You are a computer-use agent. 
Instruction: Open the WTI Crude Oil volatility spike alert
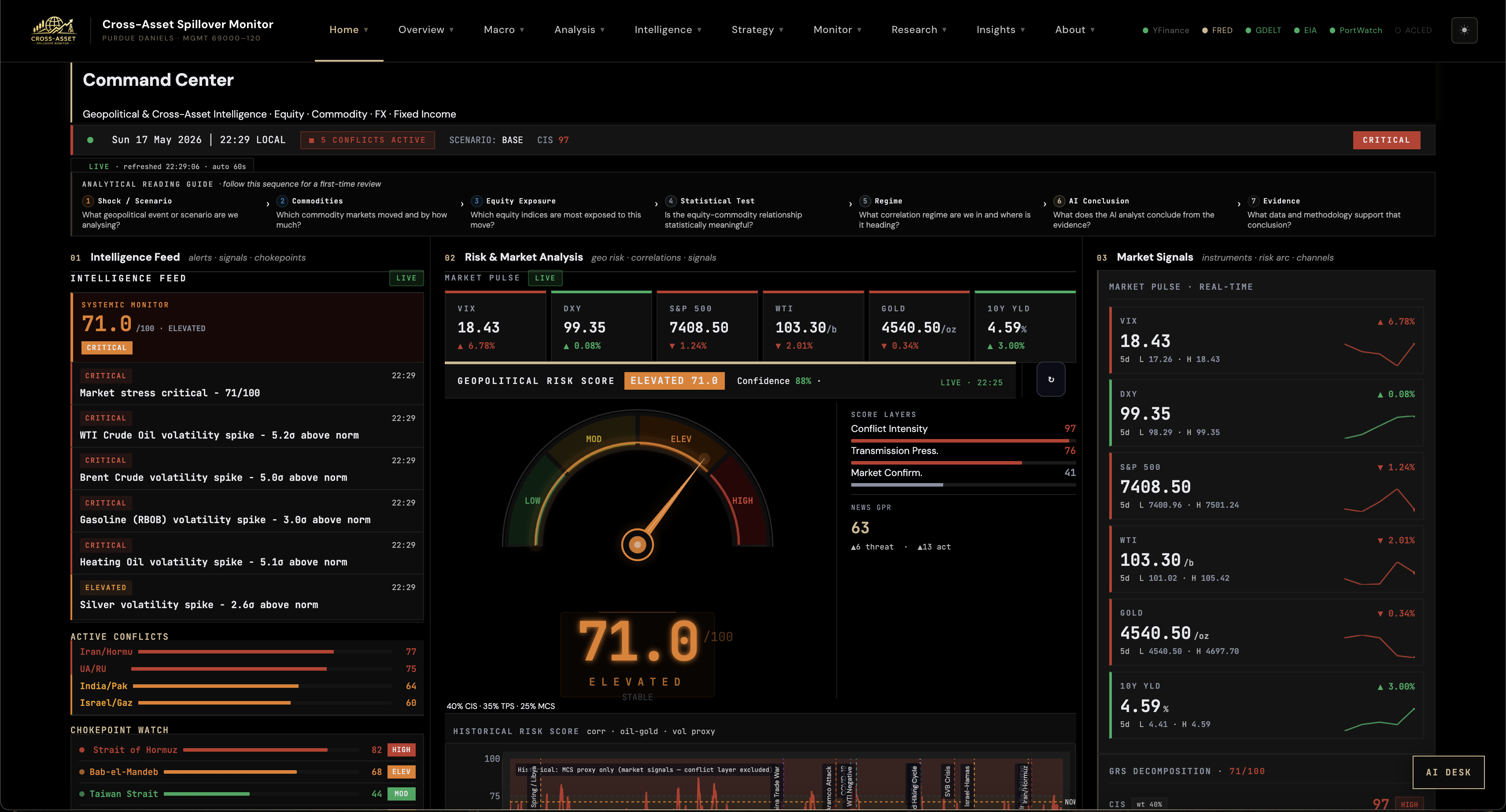pyautogui.click(x=247, y=426)
